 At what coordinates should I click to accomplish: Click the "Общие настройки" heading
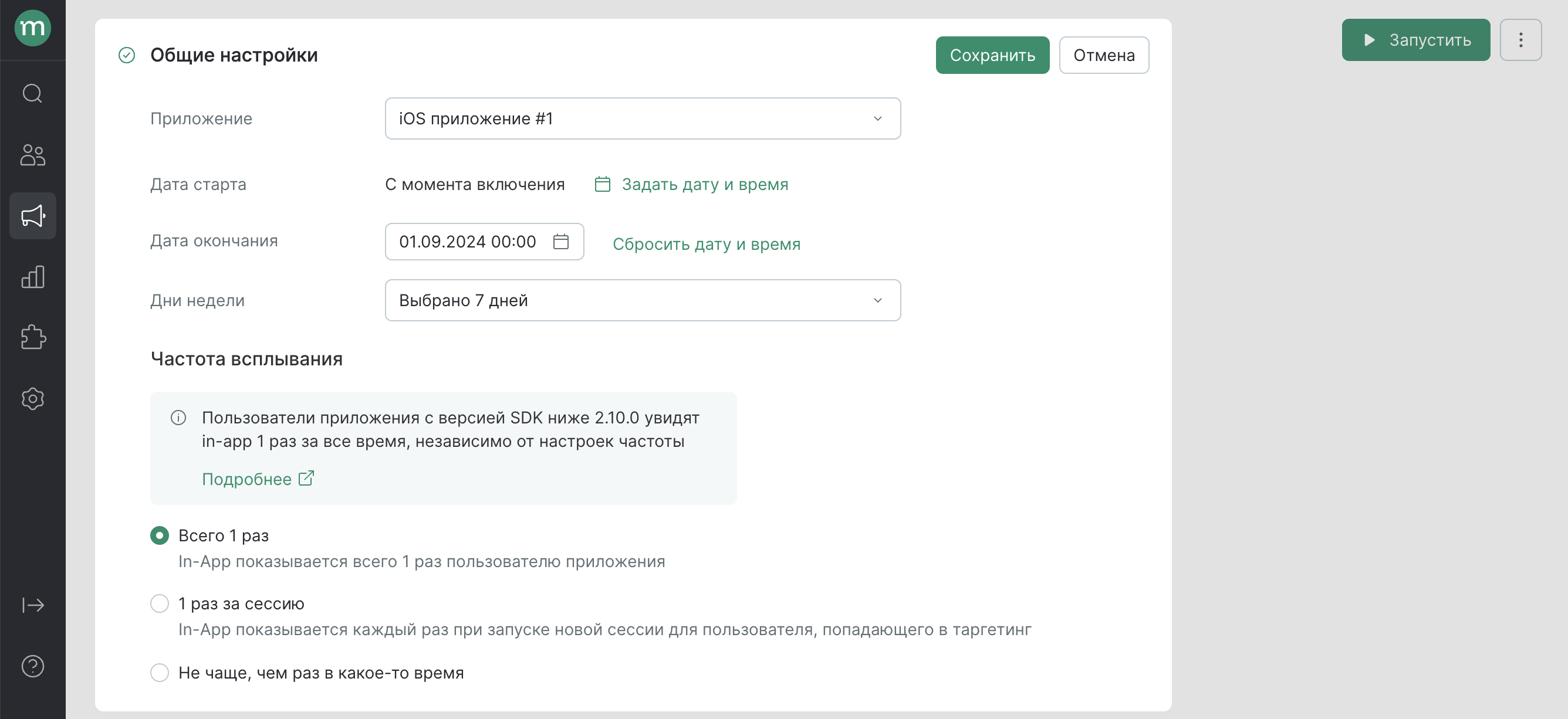click(234, 55)
